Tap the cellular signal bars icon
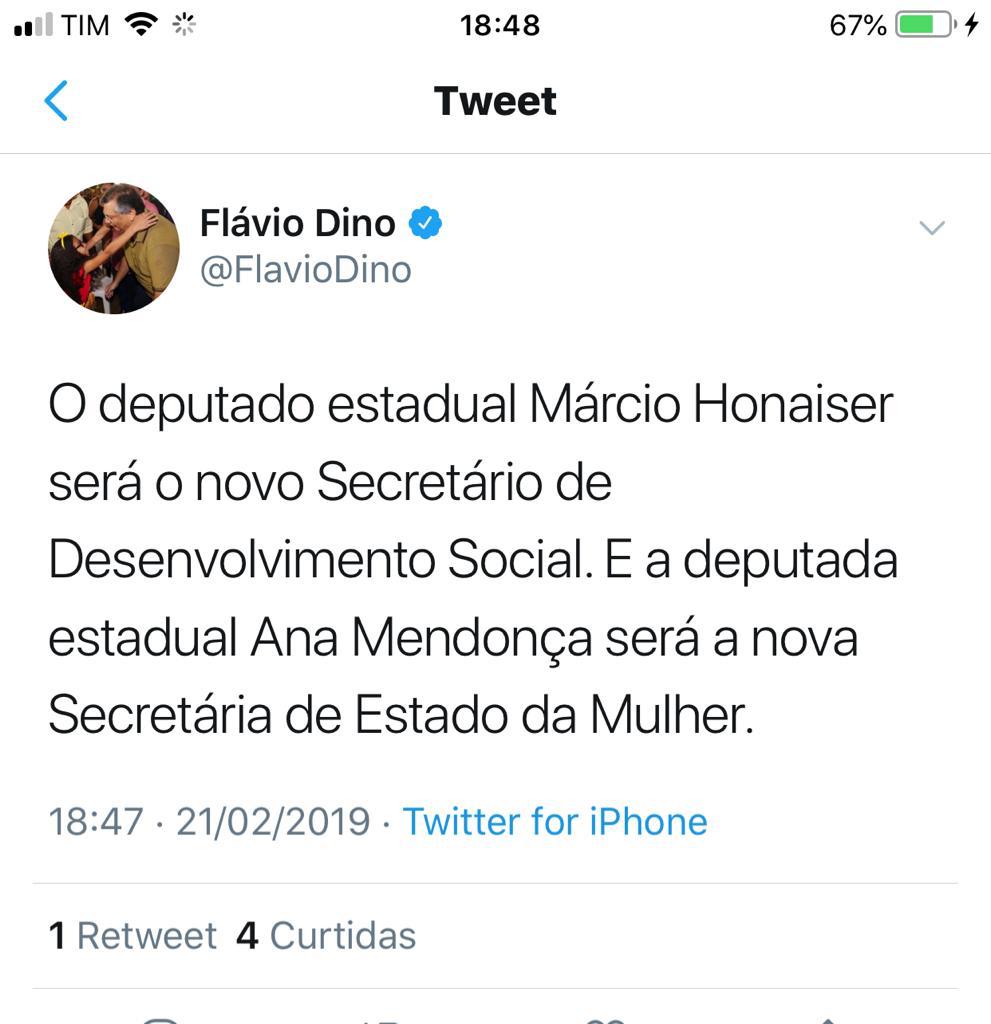 [x=33, y=26]
